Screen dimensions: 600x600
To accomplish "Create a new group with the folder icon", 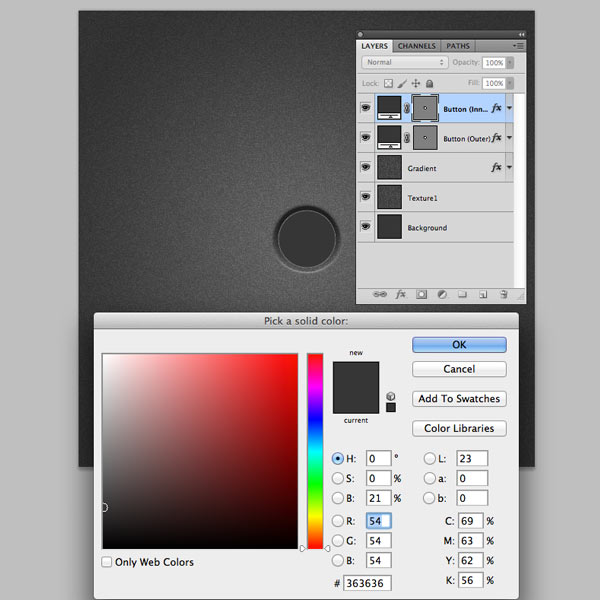I will coord(462,294).
